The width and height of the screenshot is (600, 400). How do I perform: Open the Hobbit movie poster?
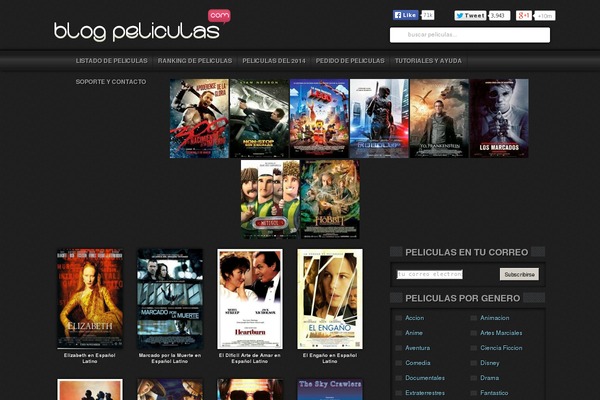point(330,199)
